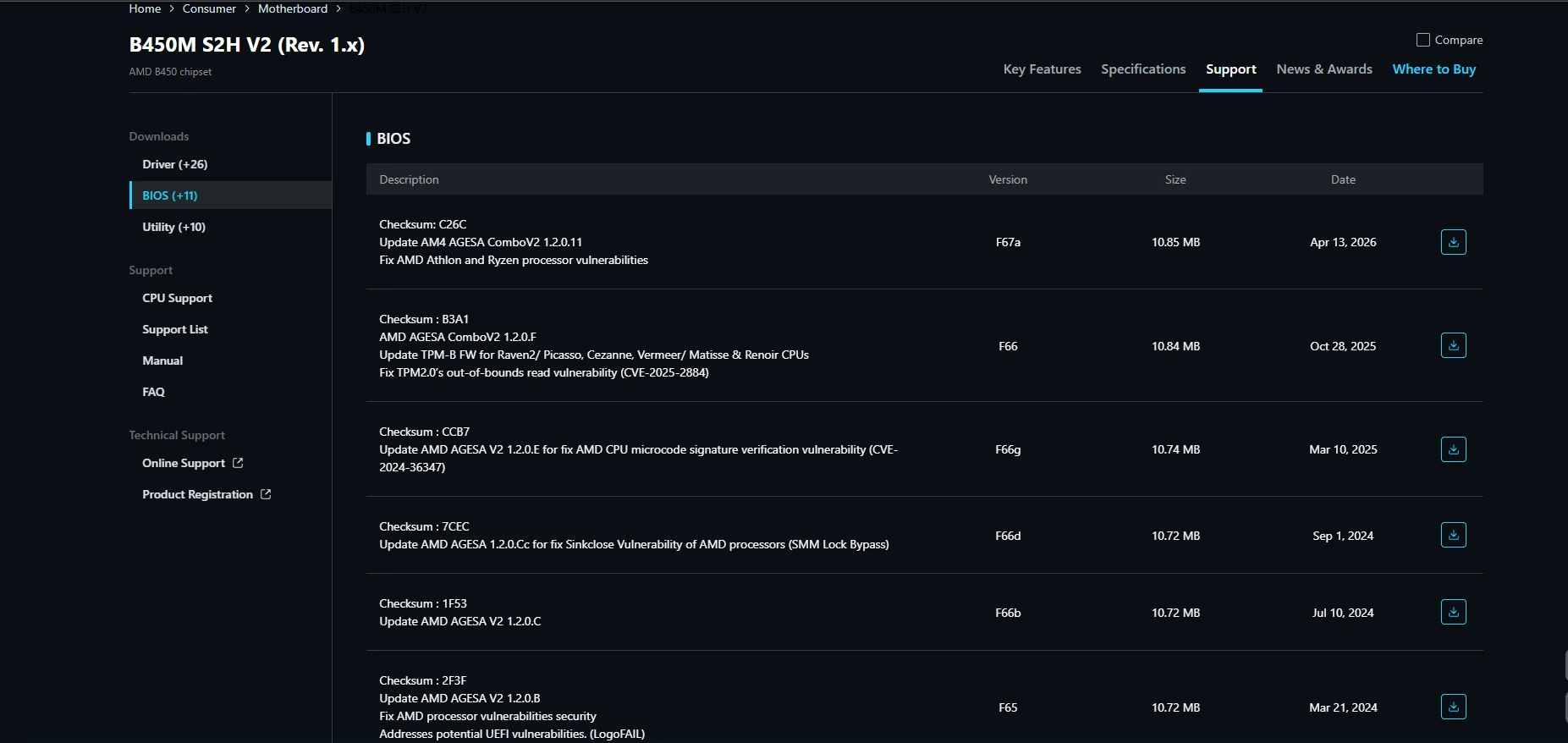1568x743 pixels.
Task: Download the F66b BIOS file
Action: click(1453, 612)
